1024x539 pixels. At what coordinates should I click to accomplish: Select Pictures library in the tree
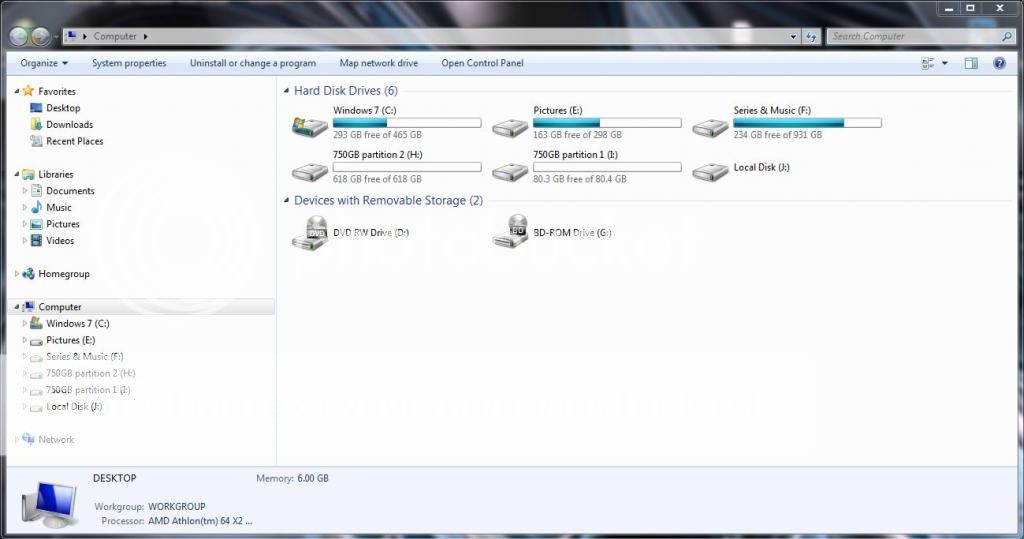click(63, 224)
